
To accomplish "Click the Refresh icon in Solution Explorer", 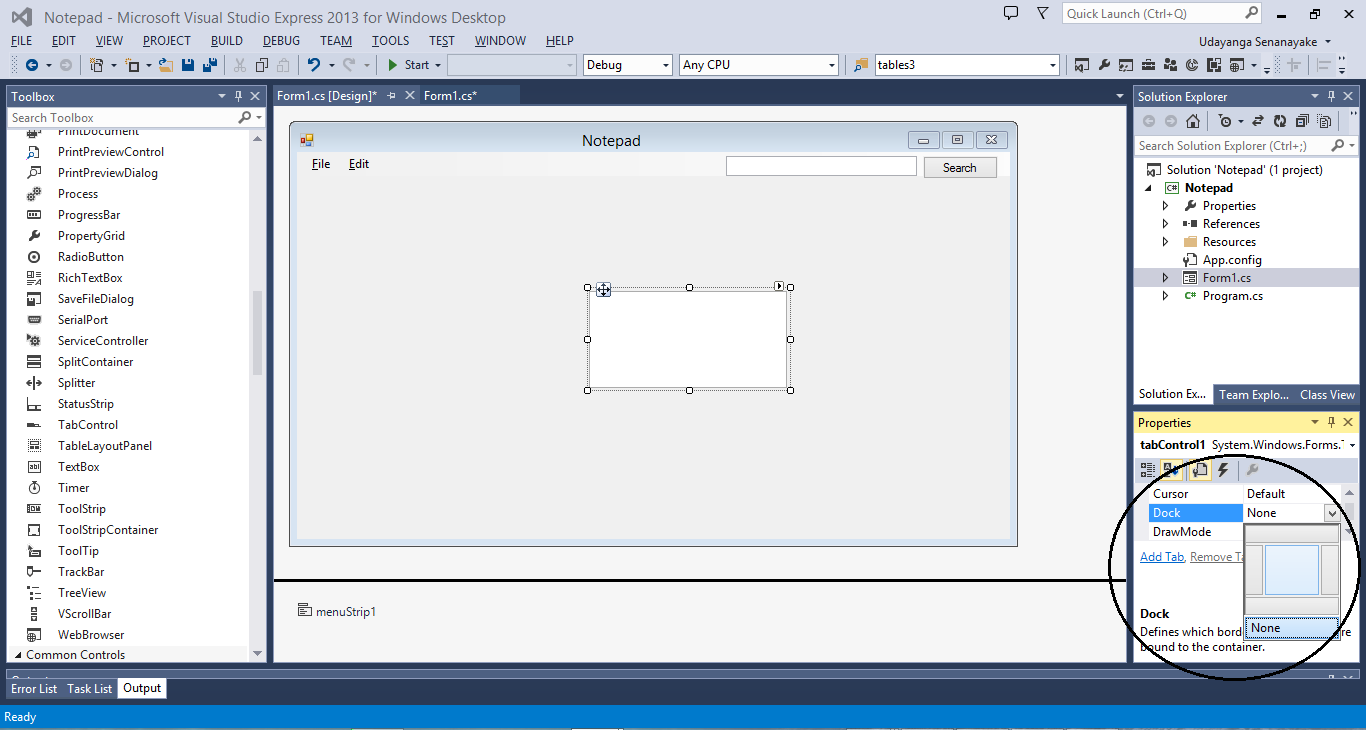I will 1280,122.
